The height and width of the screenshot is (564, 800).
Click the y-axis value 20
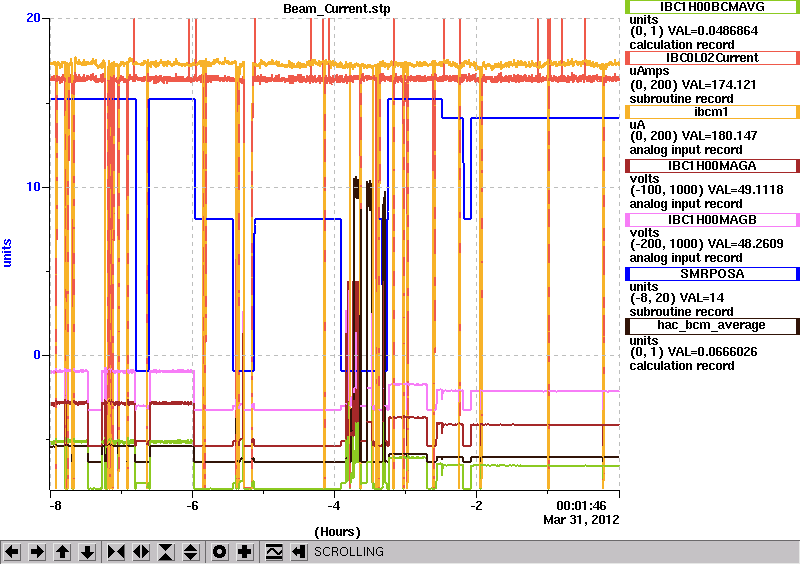tap(33, 18)
